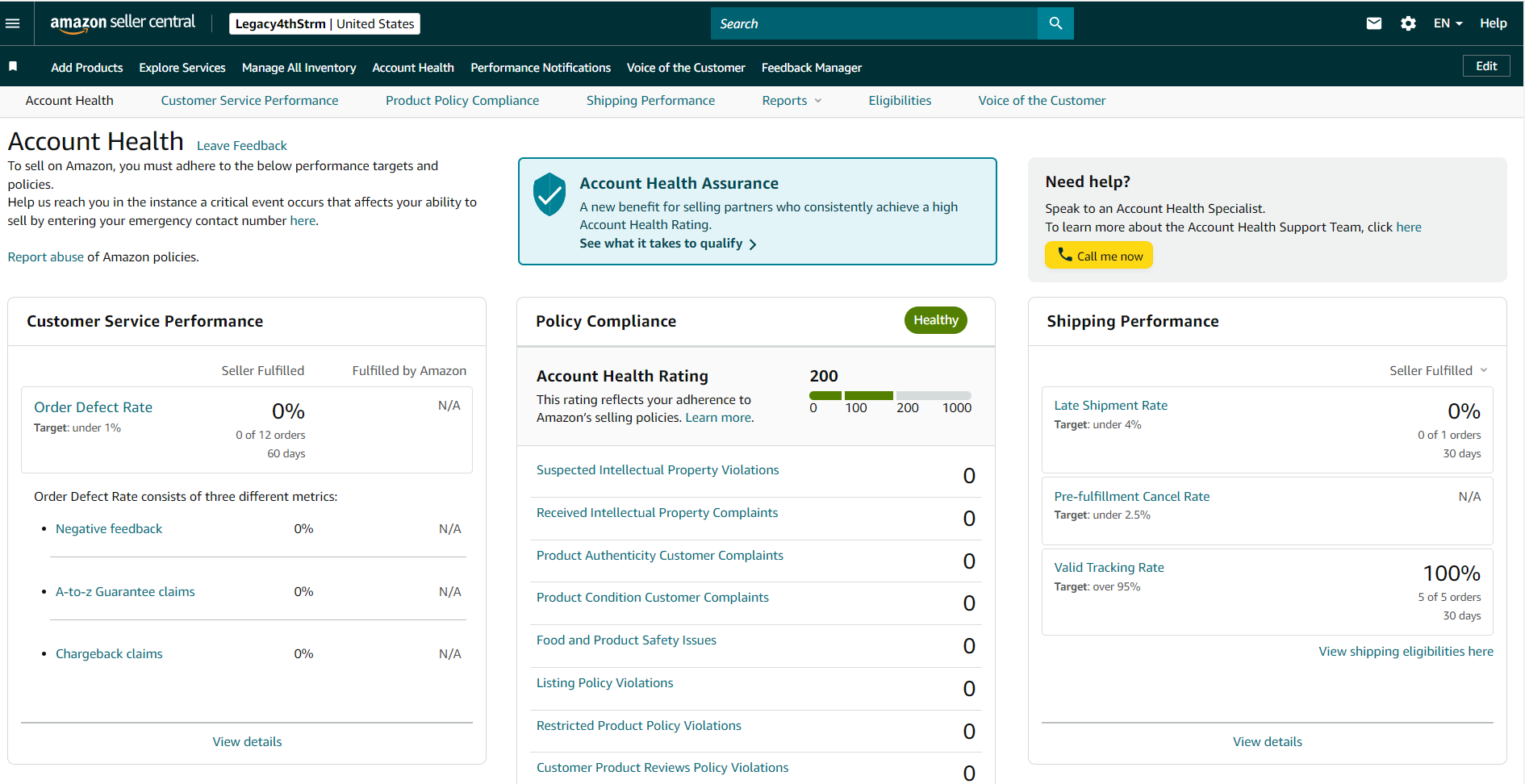Image resolution: width=1525 pixels, height=784 pixels.
Task: Open Received Intellectual Property Complaints
Action: click(657, 513)
